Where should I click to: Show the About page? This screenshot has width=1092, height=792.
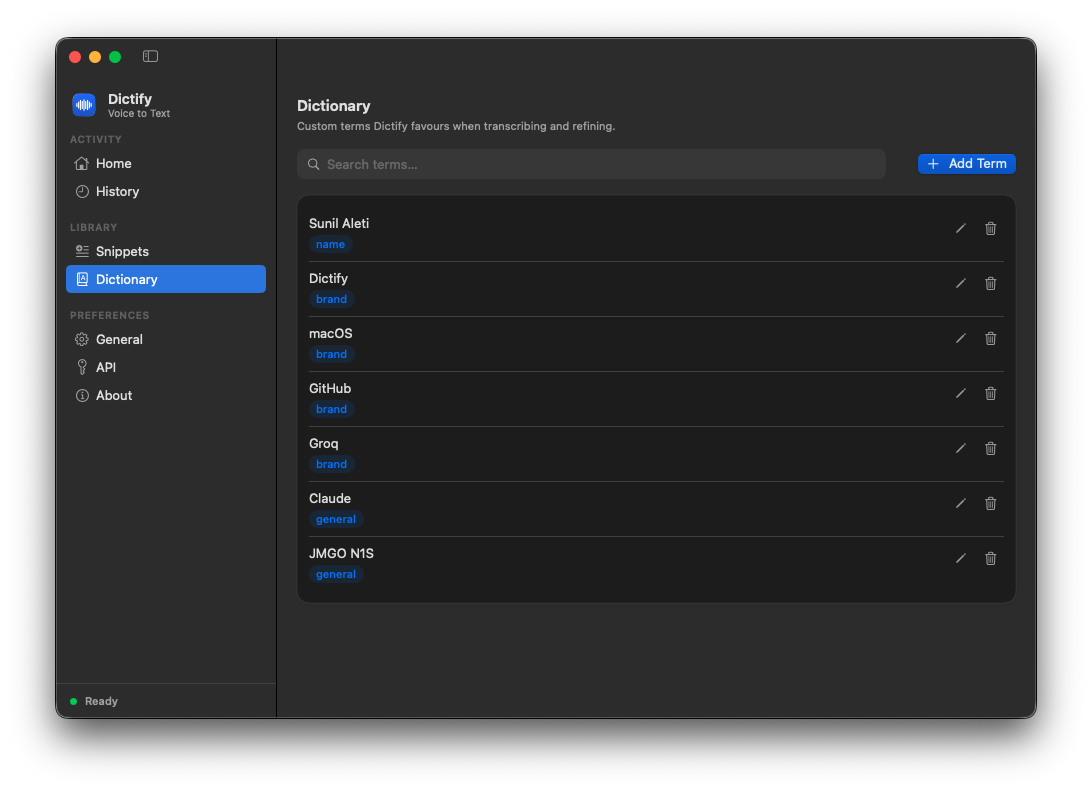click(166, 396)
